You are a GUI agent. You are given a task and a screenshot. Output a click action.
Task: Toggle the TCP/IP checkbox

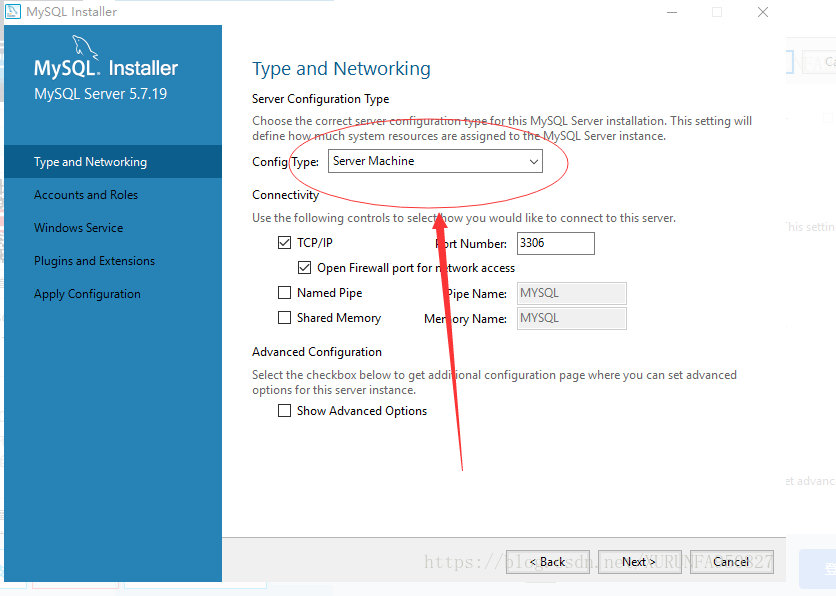[x=285, y=243]
